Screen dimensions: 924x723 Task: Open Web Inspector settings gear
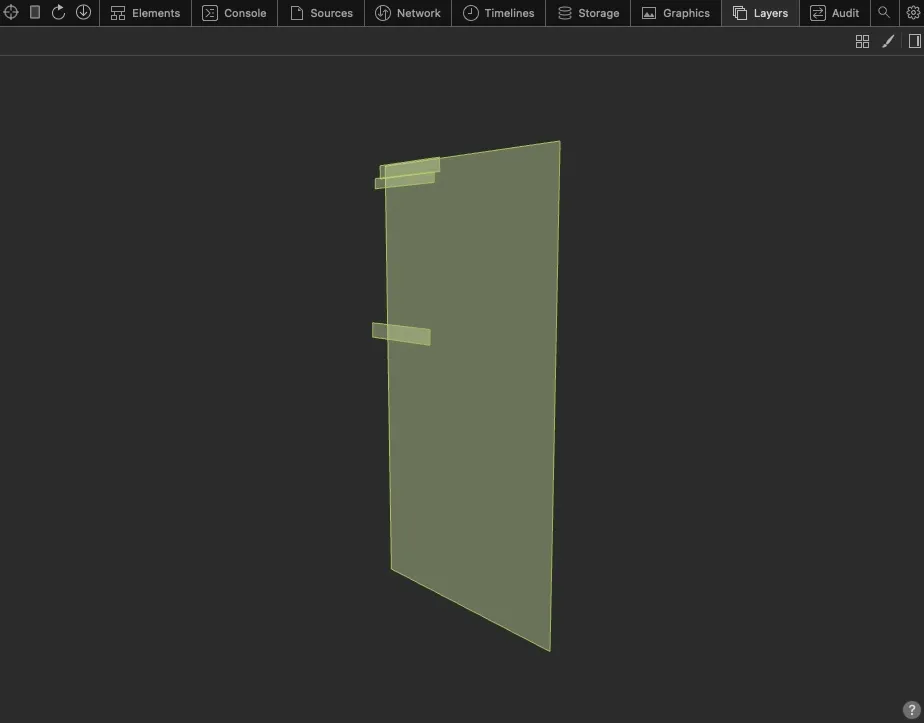click(913, 12)
